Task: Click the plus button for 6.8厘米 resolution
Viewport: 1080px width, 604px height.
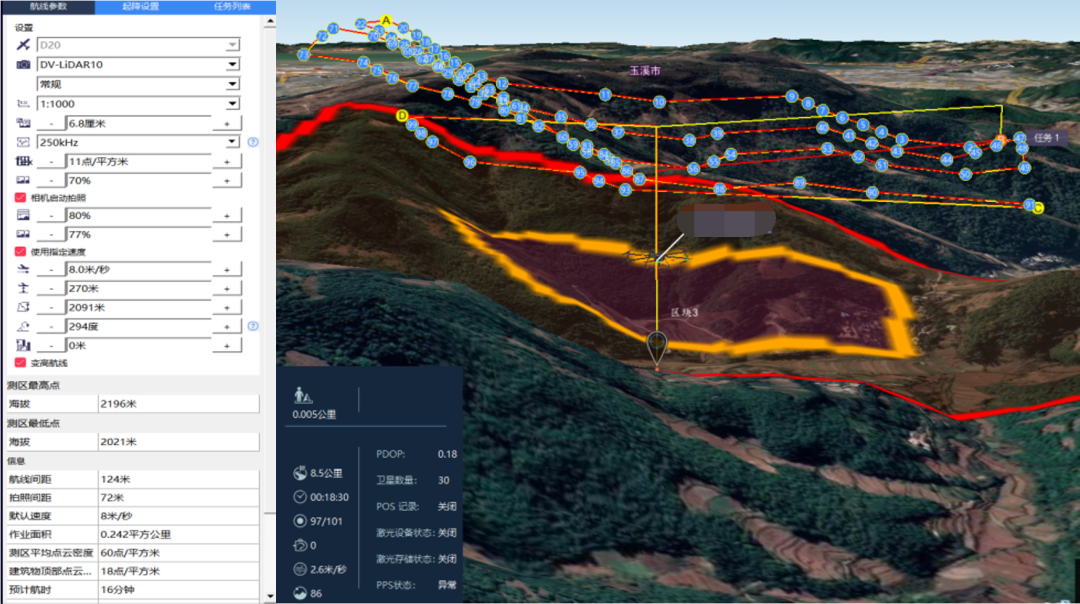Action: click(227, 123)
